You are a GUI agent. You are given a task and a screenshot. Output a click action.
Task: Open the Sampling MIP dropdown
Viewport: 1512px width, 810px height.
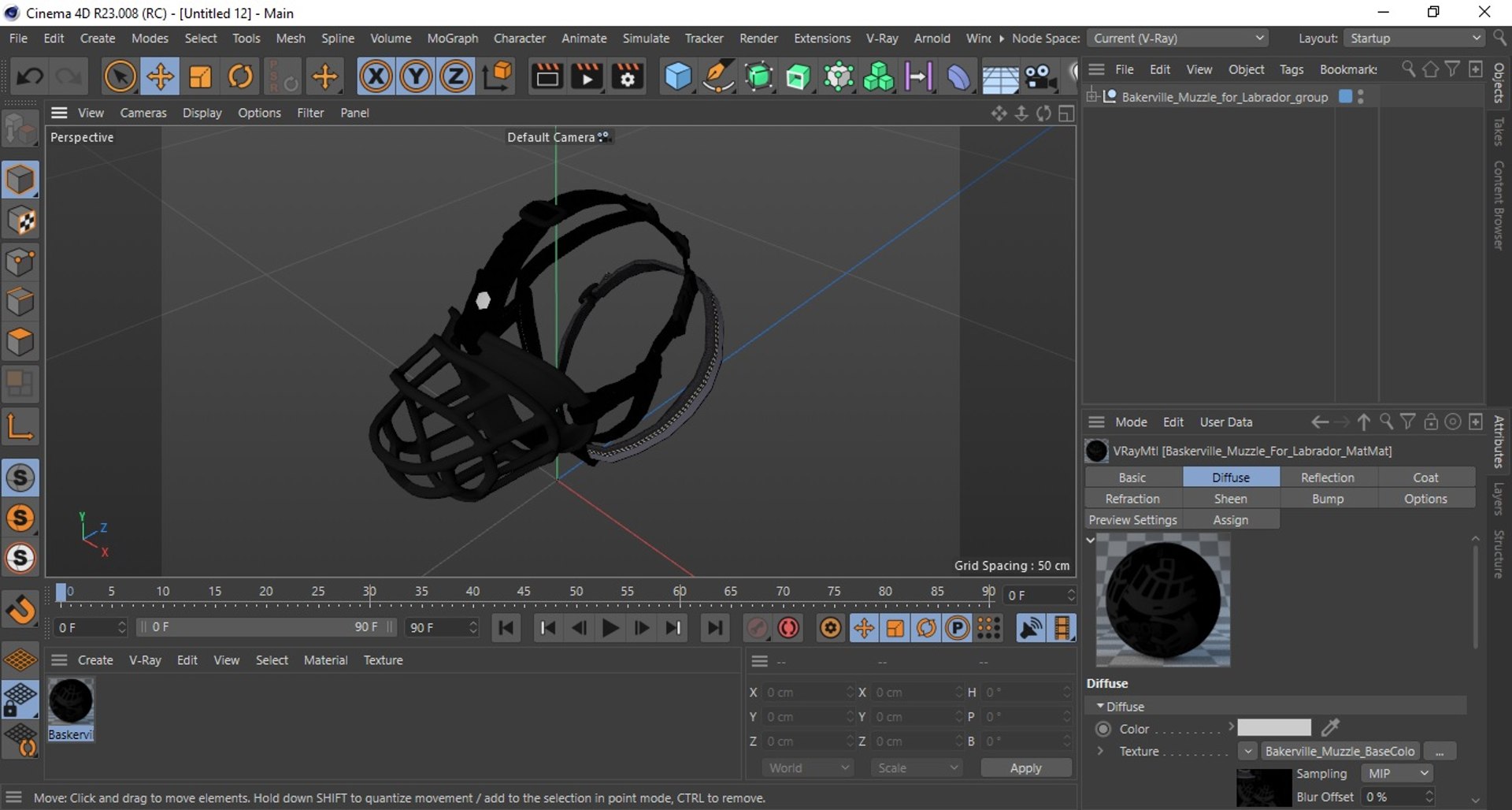click(1397, 774)
